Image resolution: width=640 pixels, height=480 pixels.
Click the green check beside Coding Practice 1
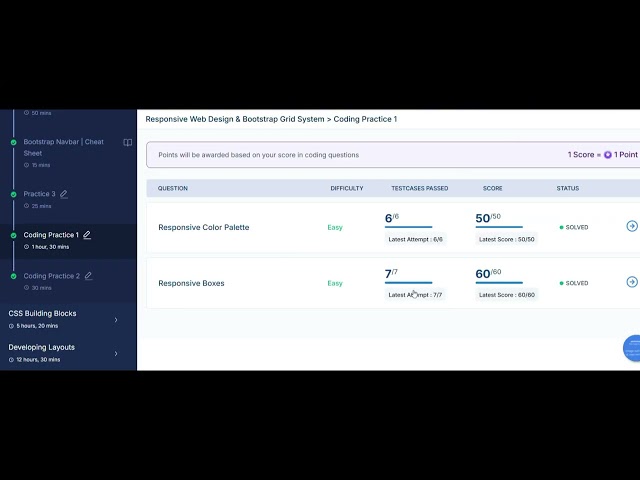13,236
